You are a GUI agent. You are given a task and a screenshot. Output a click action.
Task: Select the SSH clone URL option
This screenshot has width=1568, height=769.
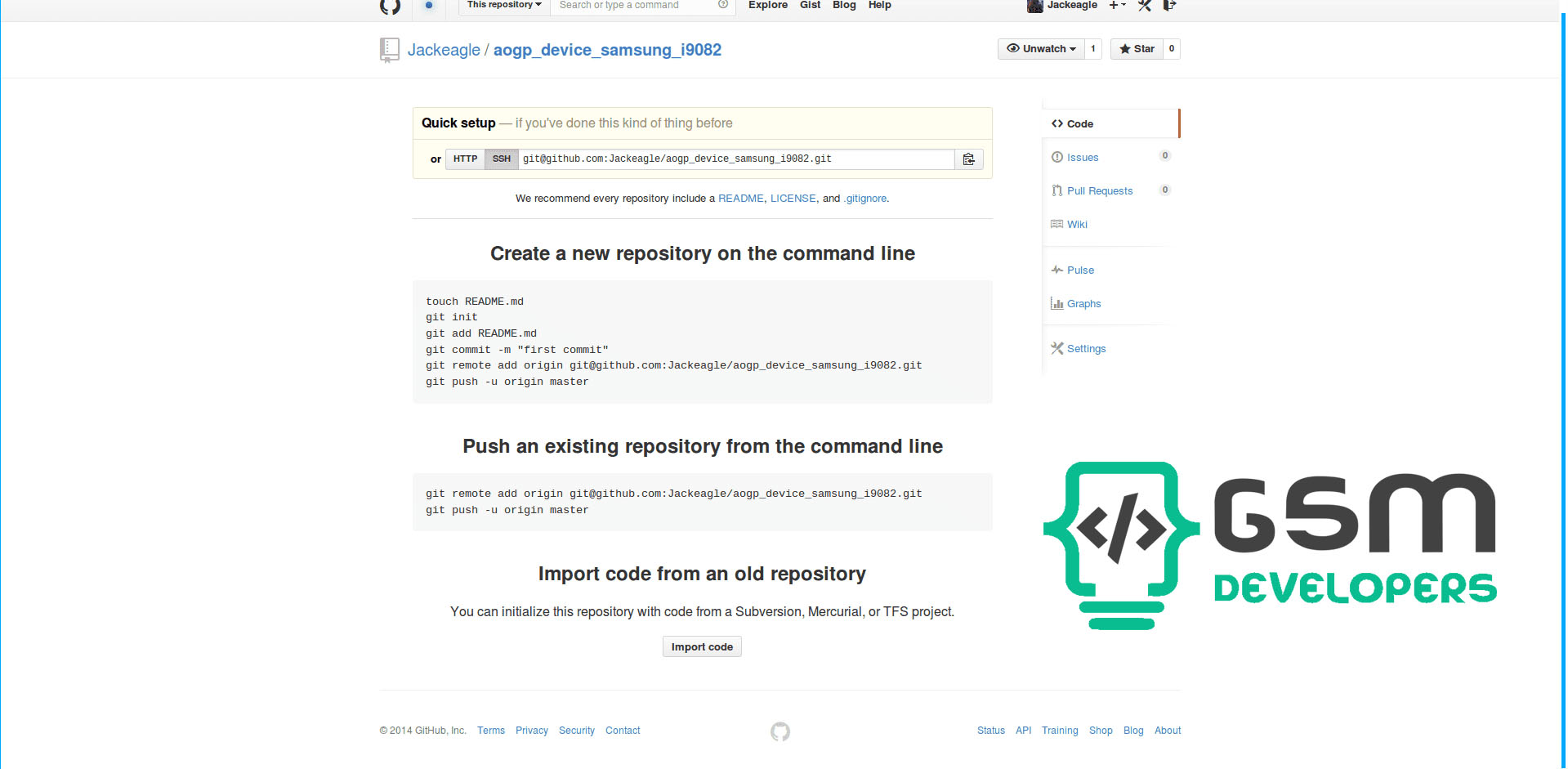(x=502, y=159)
